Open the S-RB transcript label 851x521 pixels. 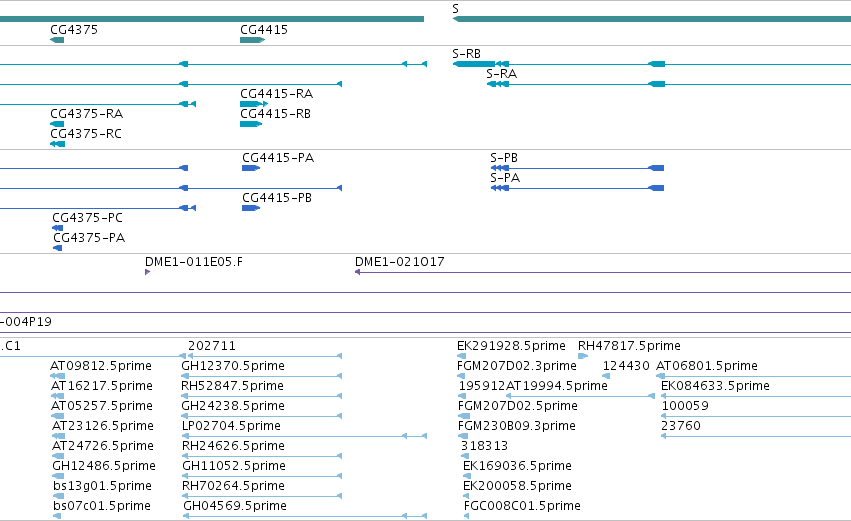[466, 54]
